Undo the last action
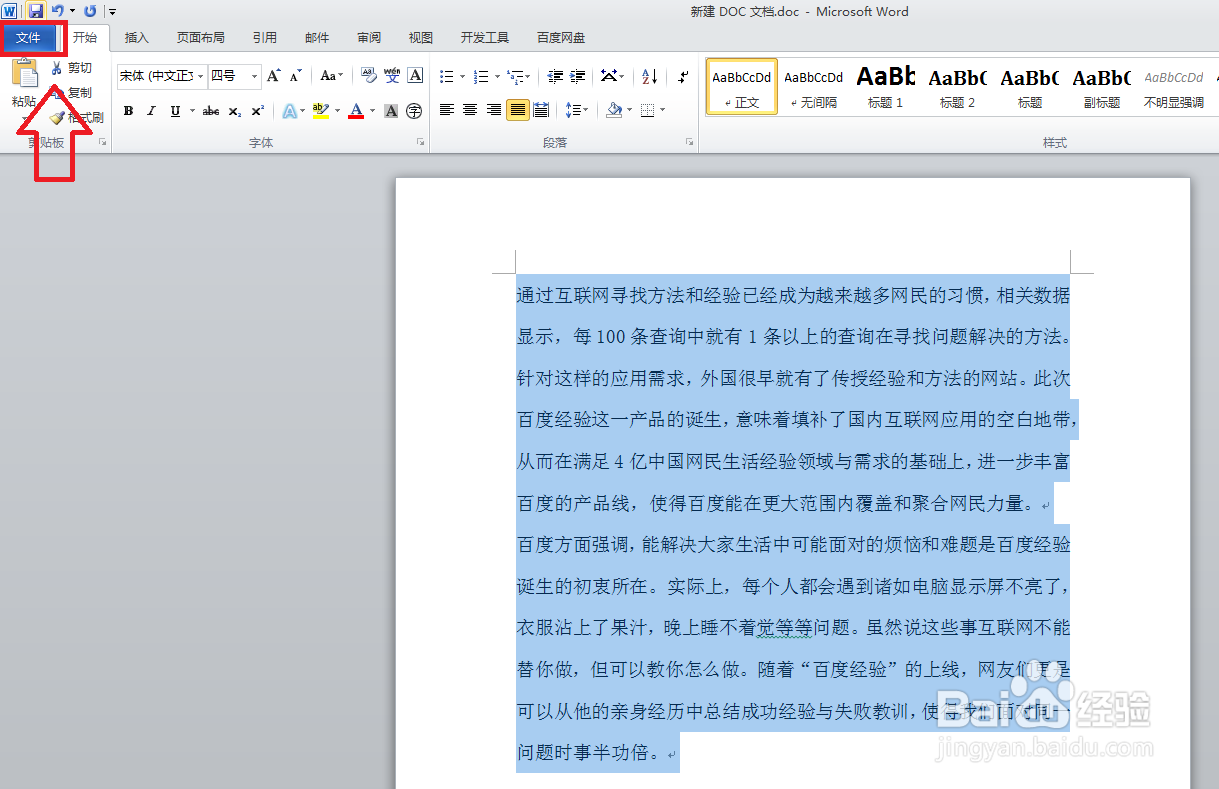Image resolution: width=1219 pixels, height=789 pixels. click(x=58, y=11)
